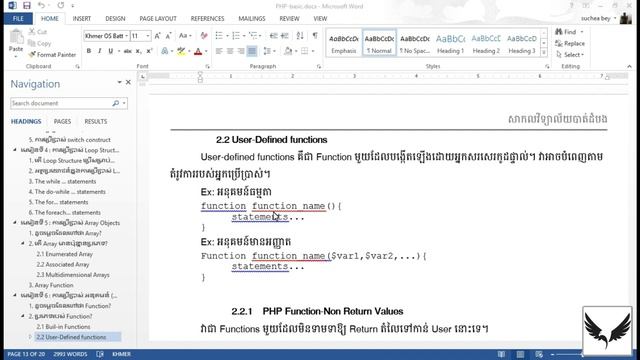This screenshot has width=640, height=360.
Task: Activate the Format Painter
Action: coord(52,54)
